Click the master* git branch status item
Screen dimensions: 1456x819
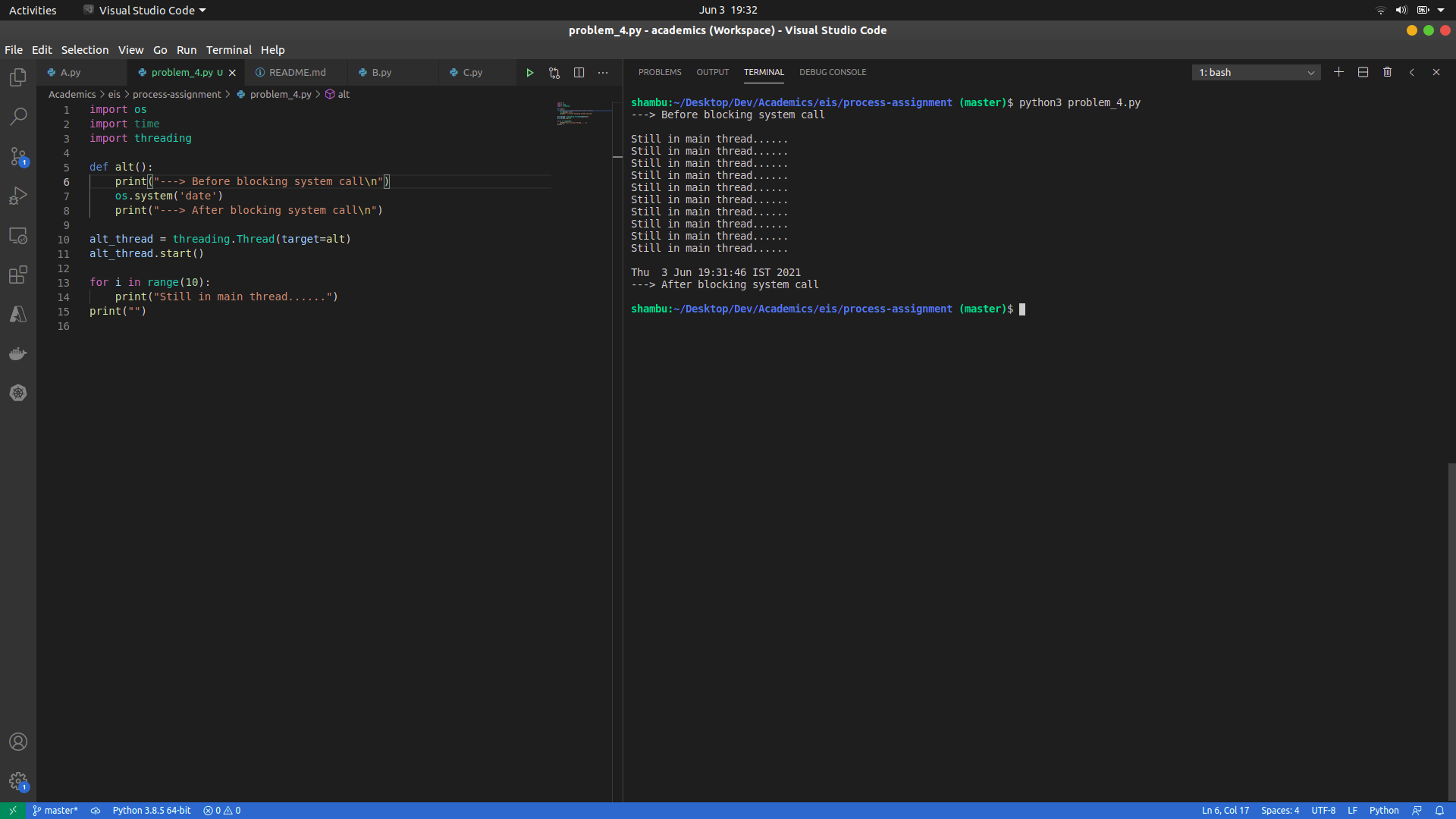[55, 810]
